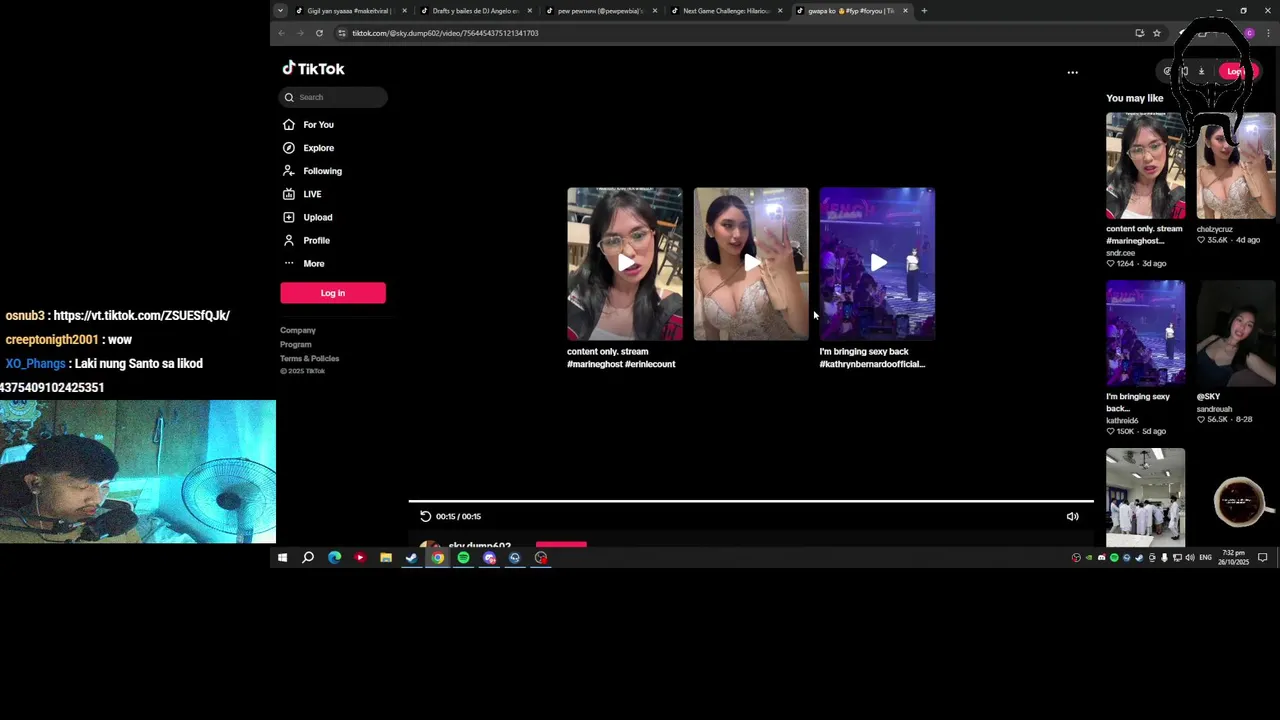Open Microsoft Edge from taskbar
This screenshot has height=720, width=1280.
334,558
